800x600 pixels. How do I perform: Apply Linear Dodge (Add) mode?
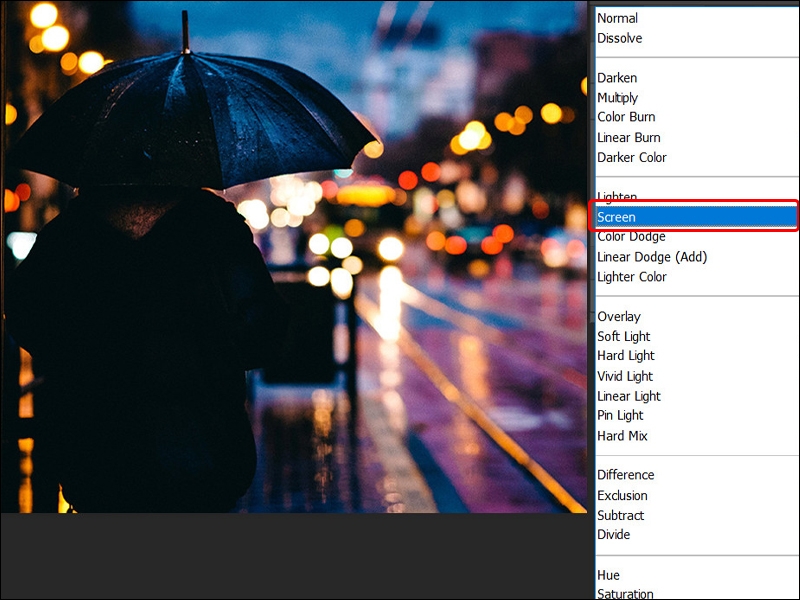(x=639, y=256)
